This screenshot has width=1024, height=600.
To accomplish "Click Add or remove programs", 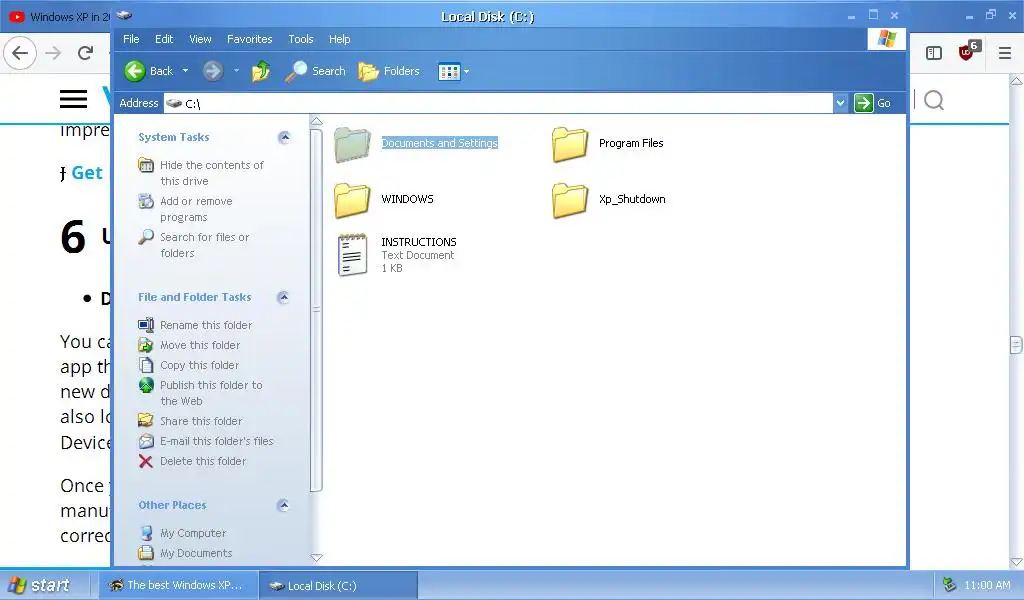I will pyautogui.click(x=186, y=209).
